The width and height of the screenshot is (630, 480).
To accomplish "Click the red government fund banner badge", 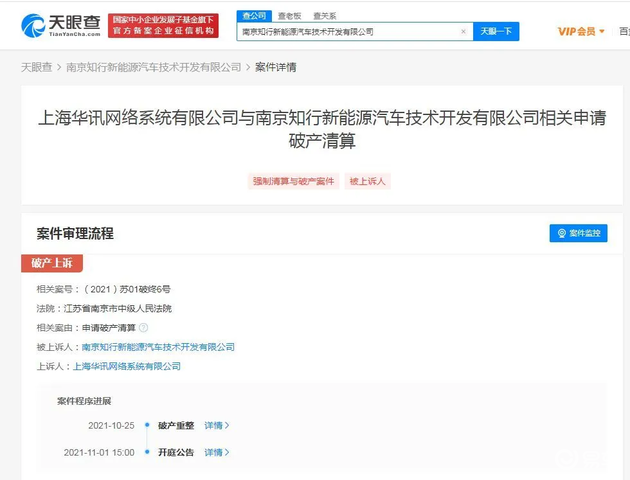I will (163, 25).
